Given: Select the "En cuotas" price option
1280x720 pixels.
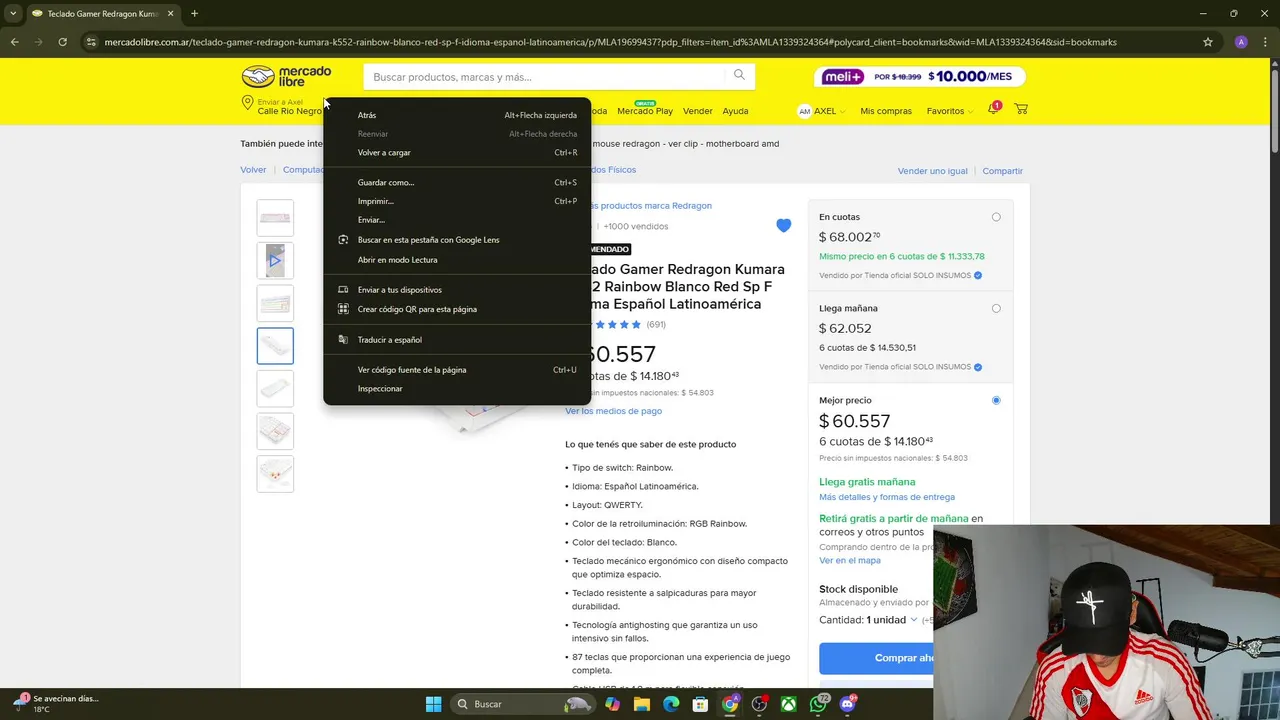Looking at the screenshot, I should 996,217.
